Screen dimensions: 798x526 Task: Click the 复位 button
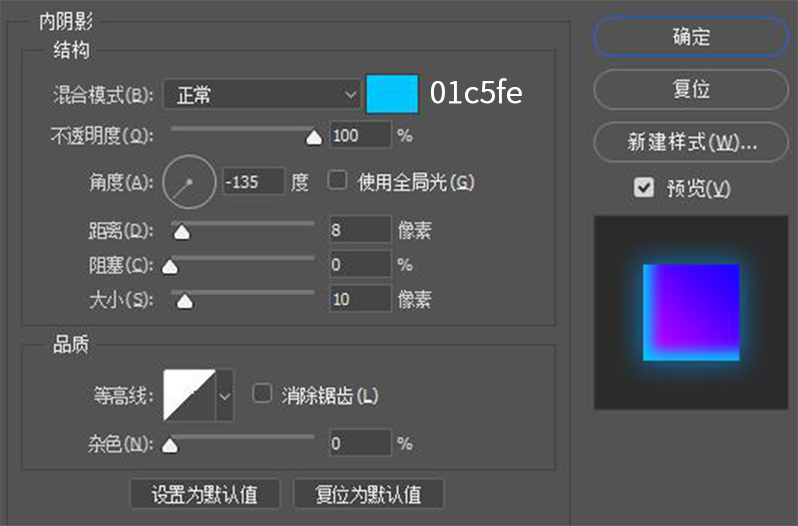tap(691, 90)
